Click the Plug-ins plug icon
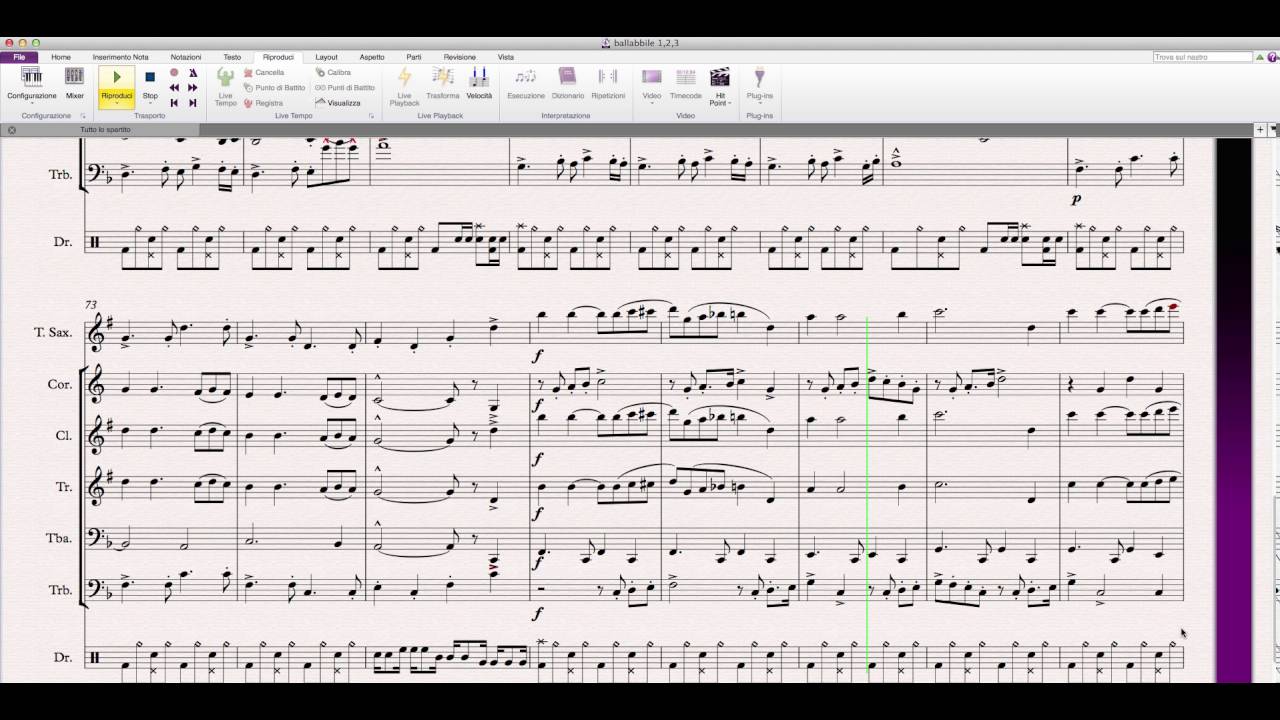 (x=760, y=77)
